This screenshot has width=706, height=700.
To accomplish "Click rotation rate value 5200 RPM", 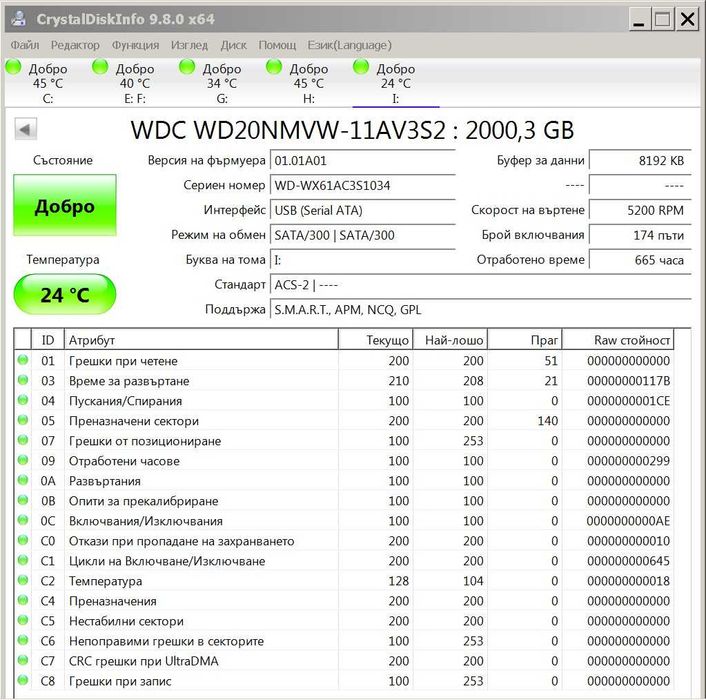I will (x=640, y=211).
